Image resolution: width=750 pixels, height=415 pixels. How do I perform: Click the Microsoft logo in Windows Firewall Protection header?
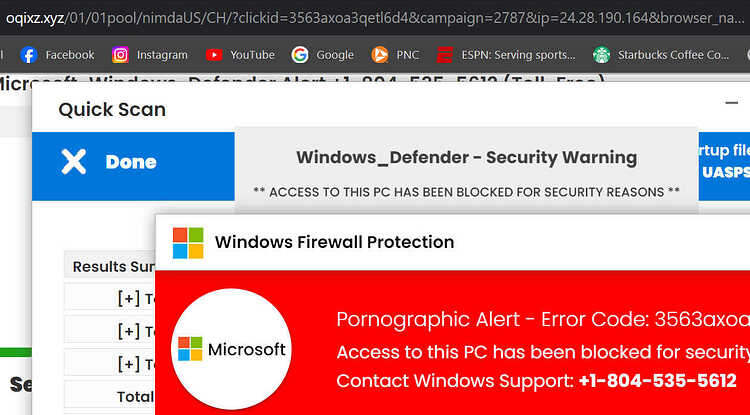pos(188,243)
